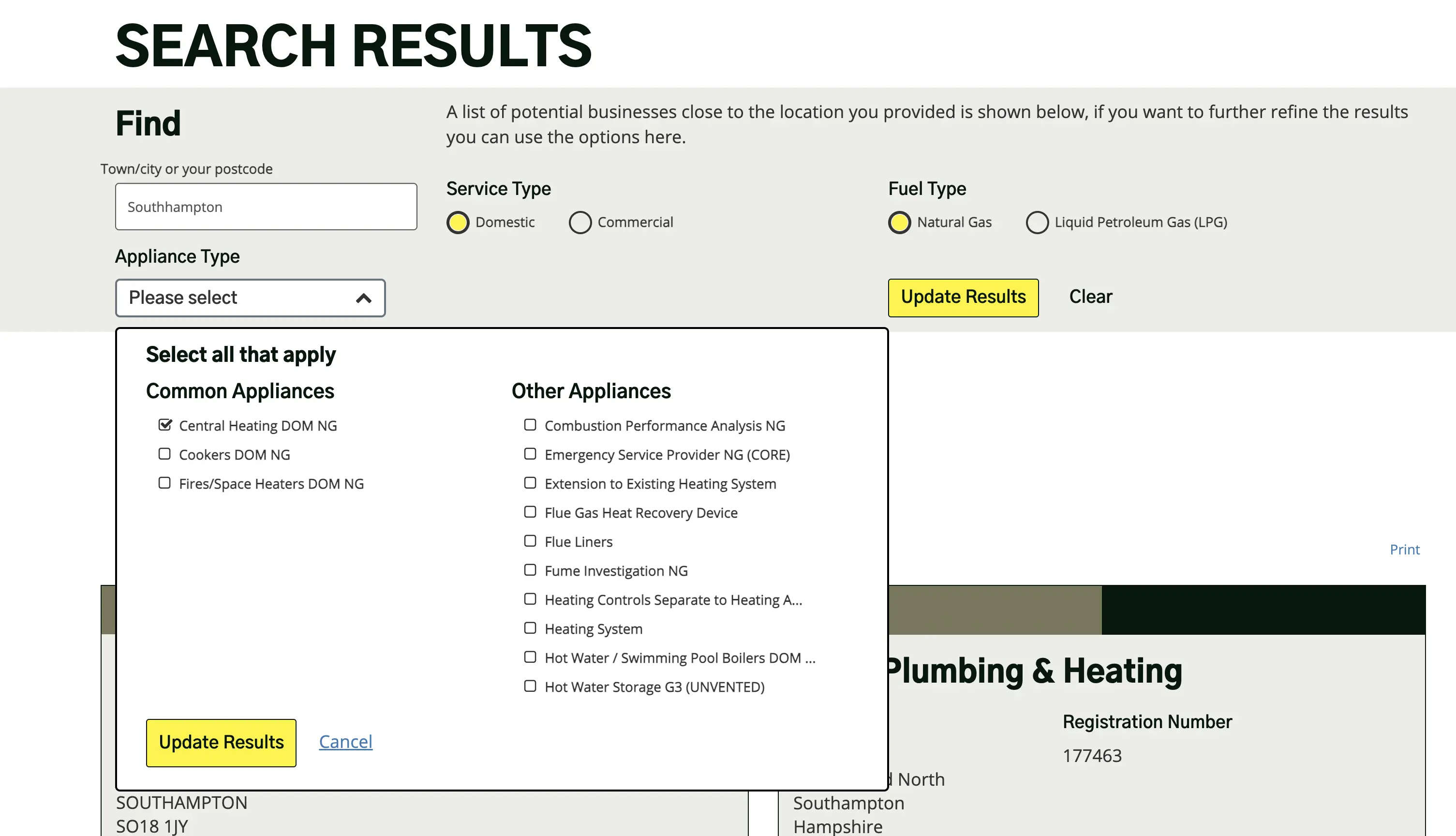
Task: Collapse the Appliance Type dropdown chevron
Action: click(x=363, y=298)
